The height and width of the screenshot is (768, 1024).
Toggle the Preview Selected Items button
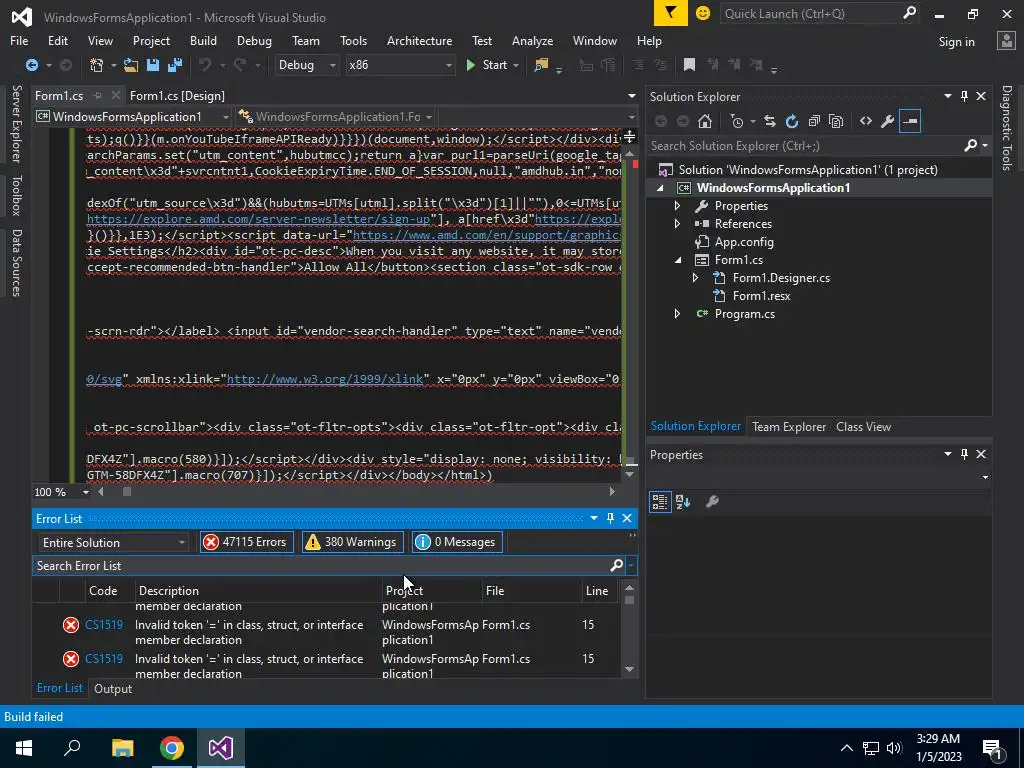click(x=910, y=121)
